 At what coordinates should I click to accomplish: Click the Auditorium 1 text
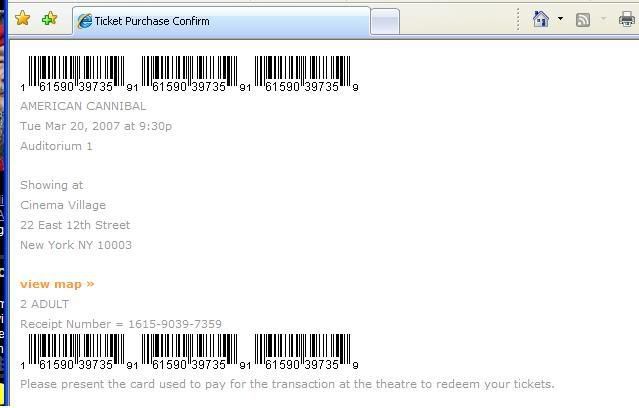(x=56, y=146)
